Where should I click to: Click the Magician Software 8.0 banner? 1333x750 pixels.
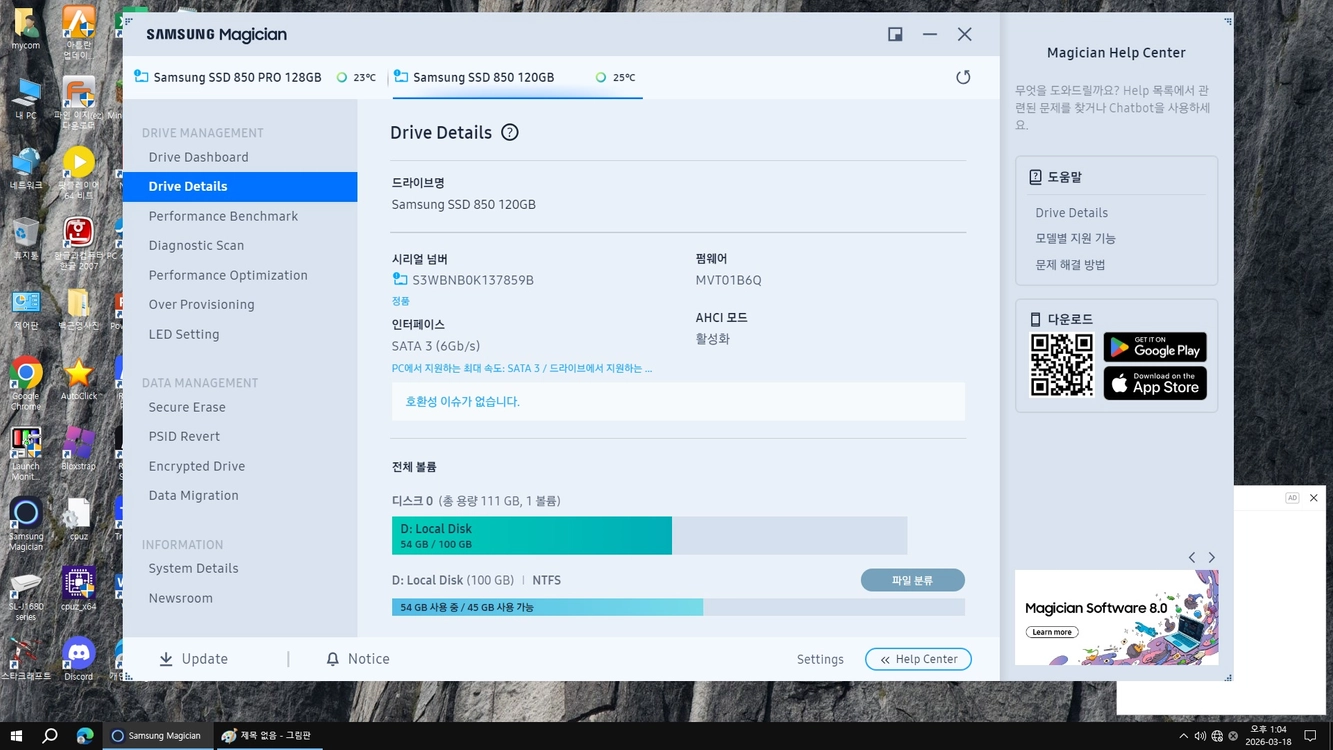(1116, 617)
